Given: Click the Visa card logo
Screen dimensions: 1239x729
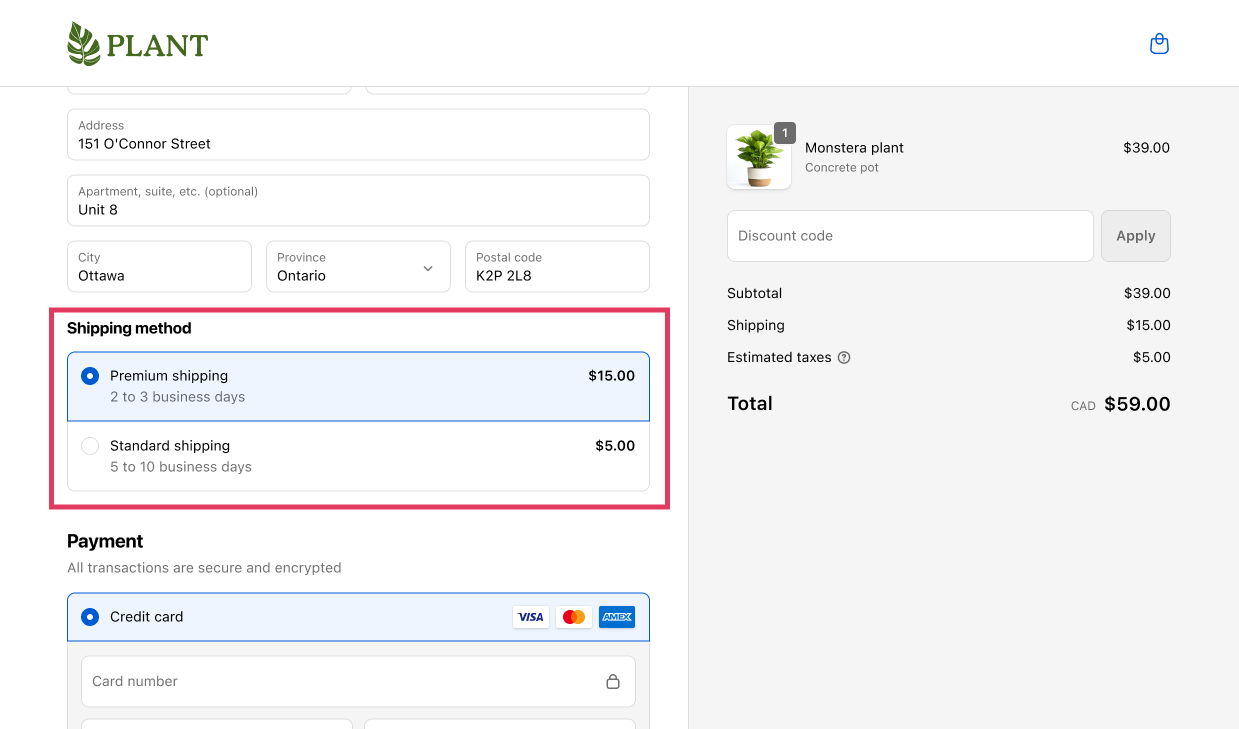Looking at the screenshot, I should [x=531, y=617].
